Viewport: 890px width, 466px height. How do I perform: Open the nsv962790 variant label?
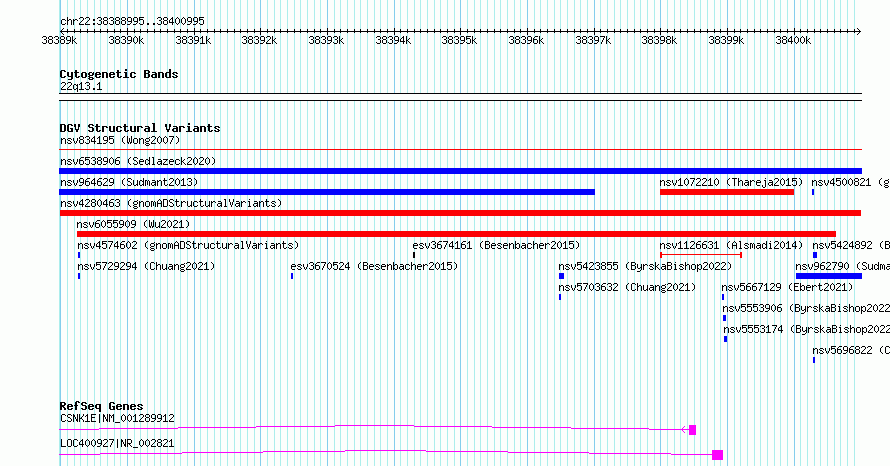842,266
